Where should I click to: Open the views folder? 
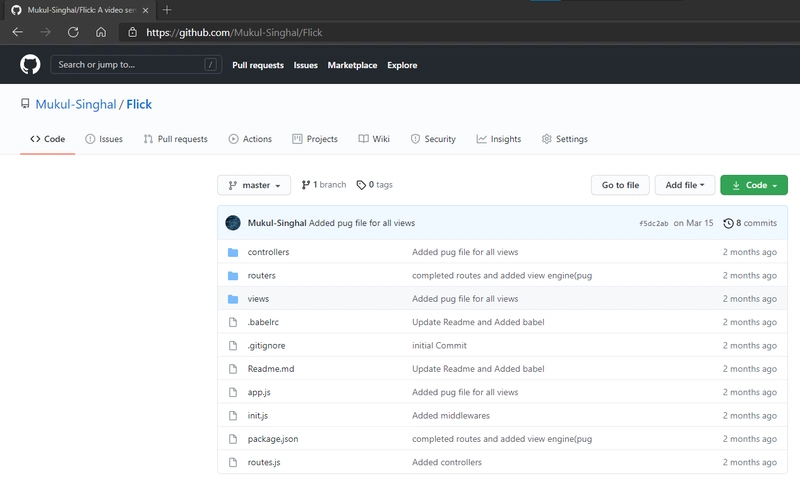click(258, 299)
